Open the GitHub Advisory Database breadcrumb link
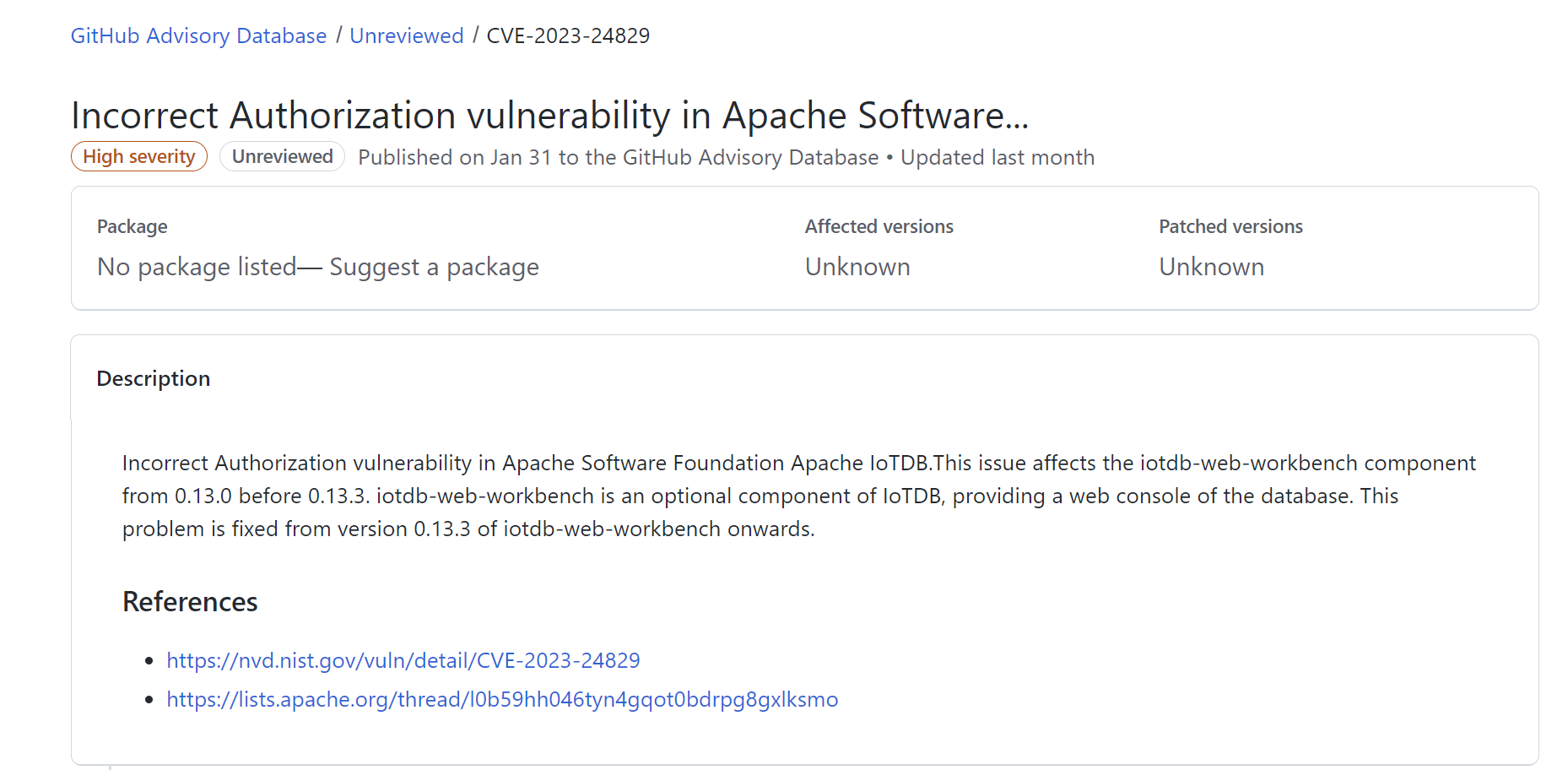The image size is (1568, 770). tap(198, 35)
